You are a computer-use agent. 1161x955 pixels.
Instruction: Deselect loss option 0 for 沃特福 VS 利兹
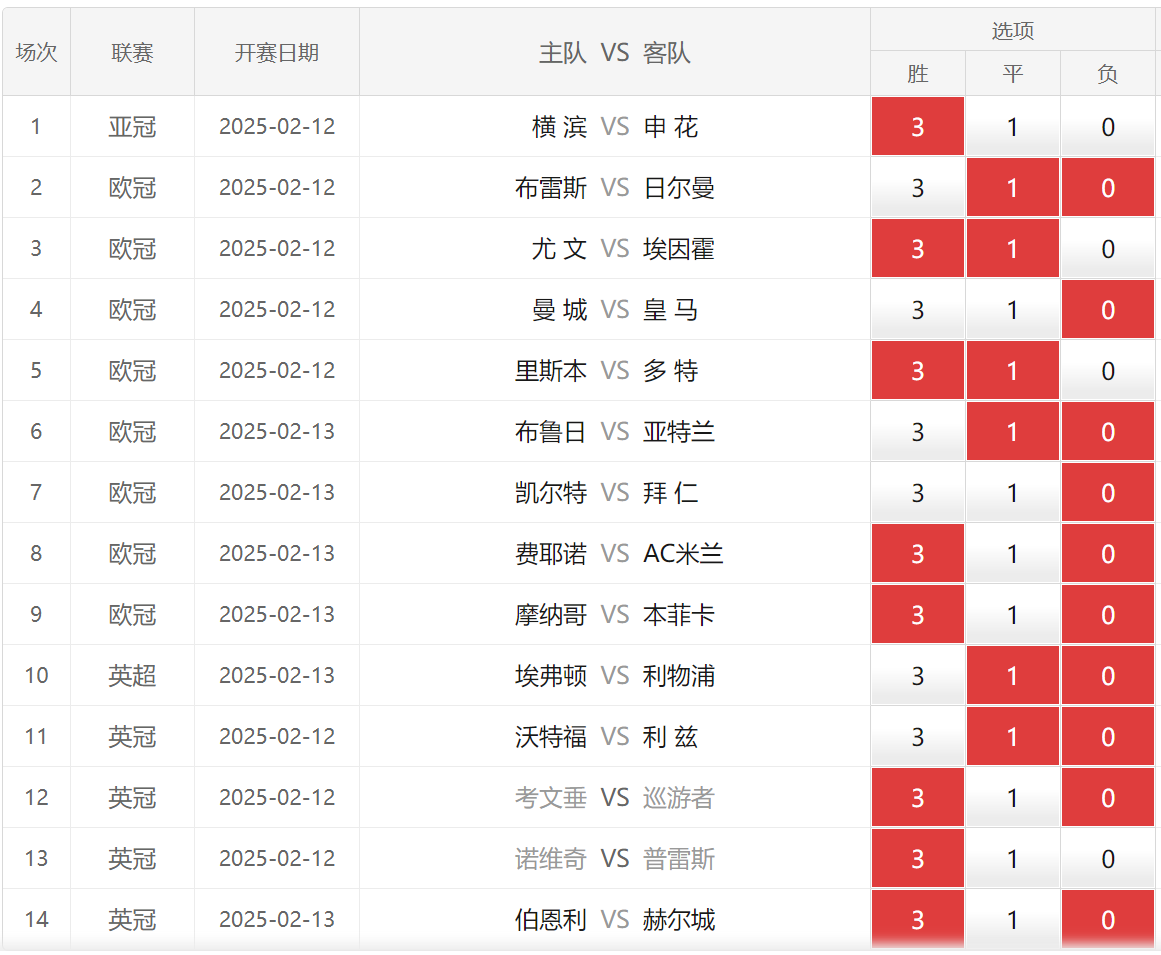pyautogui.click(x=1108, y=737)
